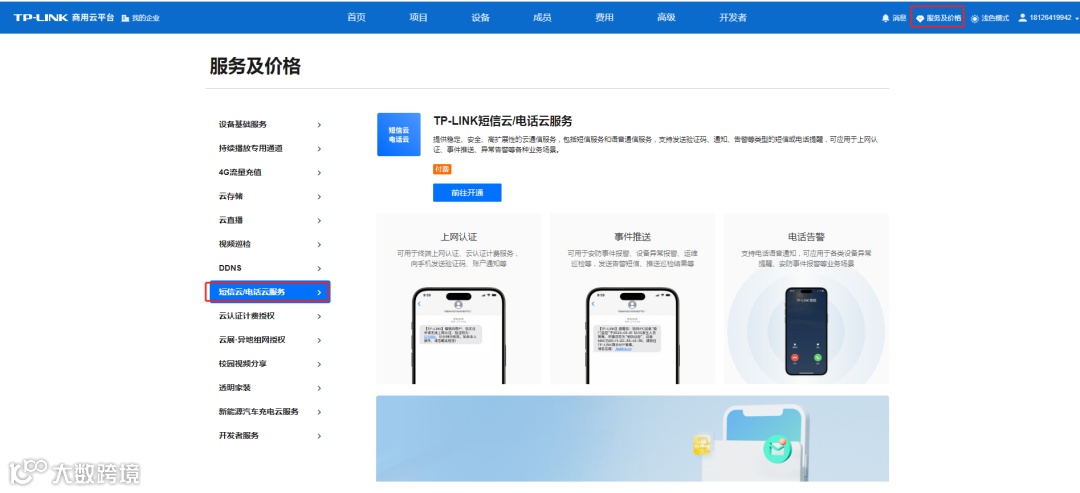Click the blue 短信云 电话云 service tile

399,134
